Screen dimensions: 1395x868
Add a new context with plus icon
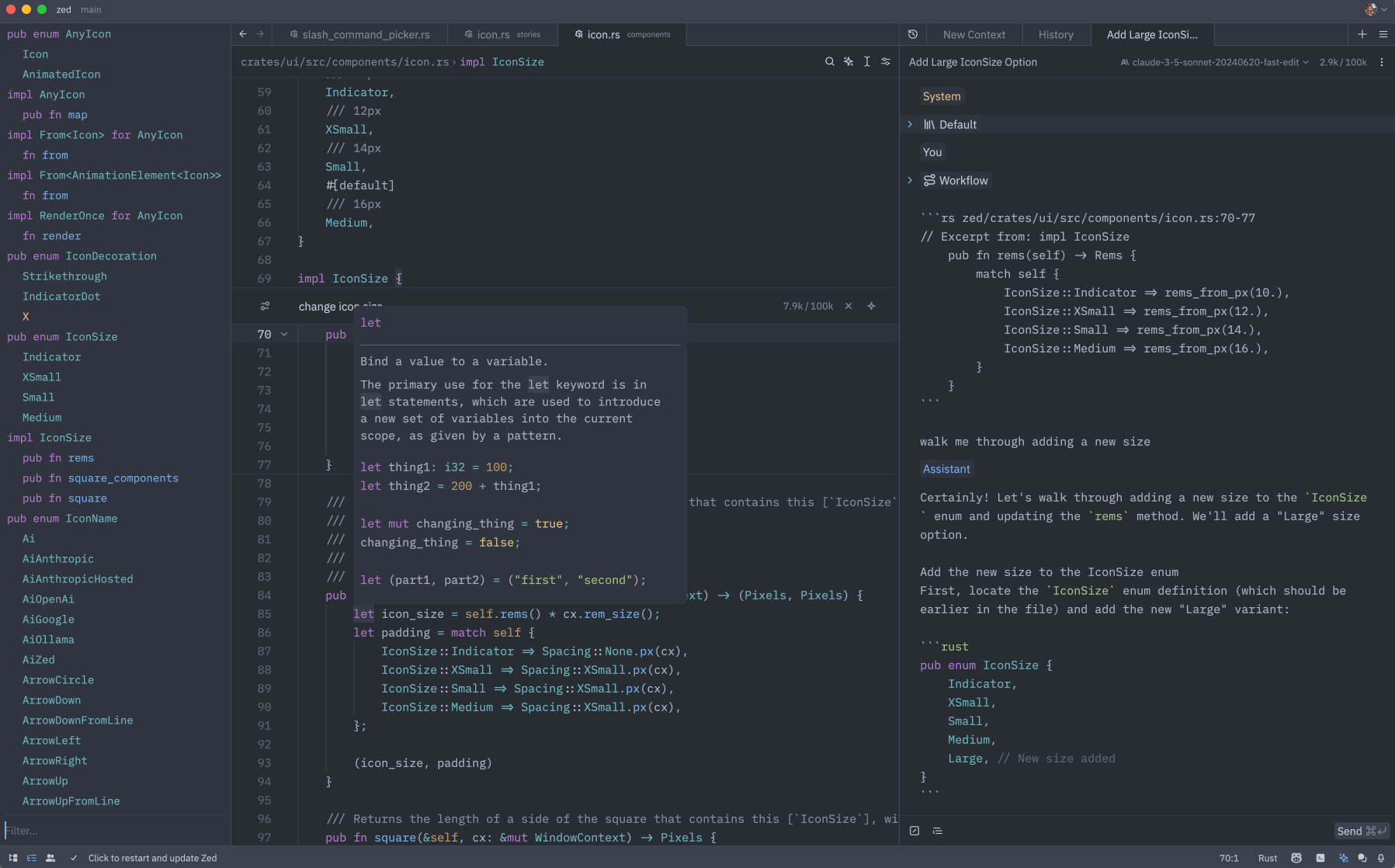(1362, 35)
